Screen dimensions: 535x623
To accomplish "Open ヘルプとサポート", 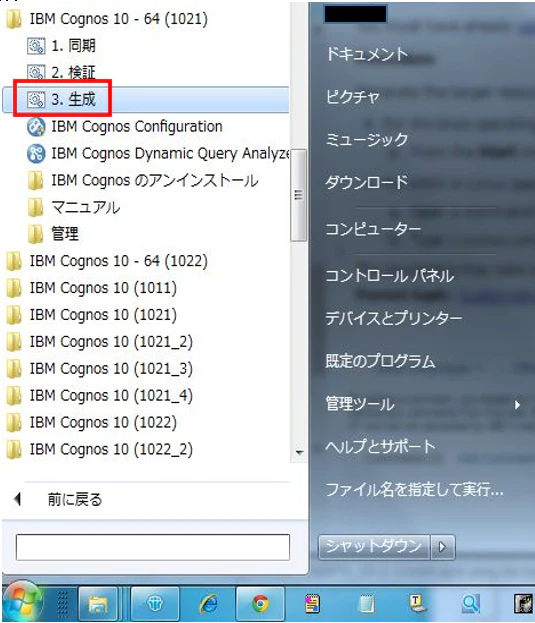I will pyautogui.click(x=380, y=447).
